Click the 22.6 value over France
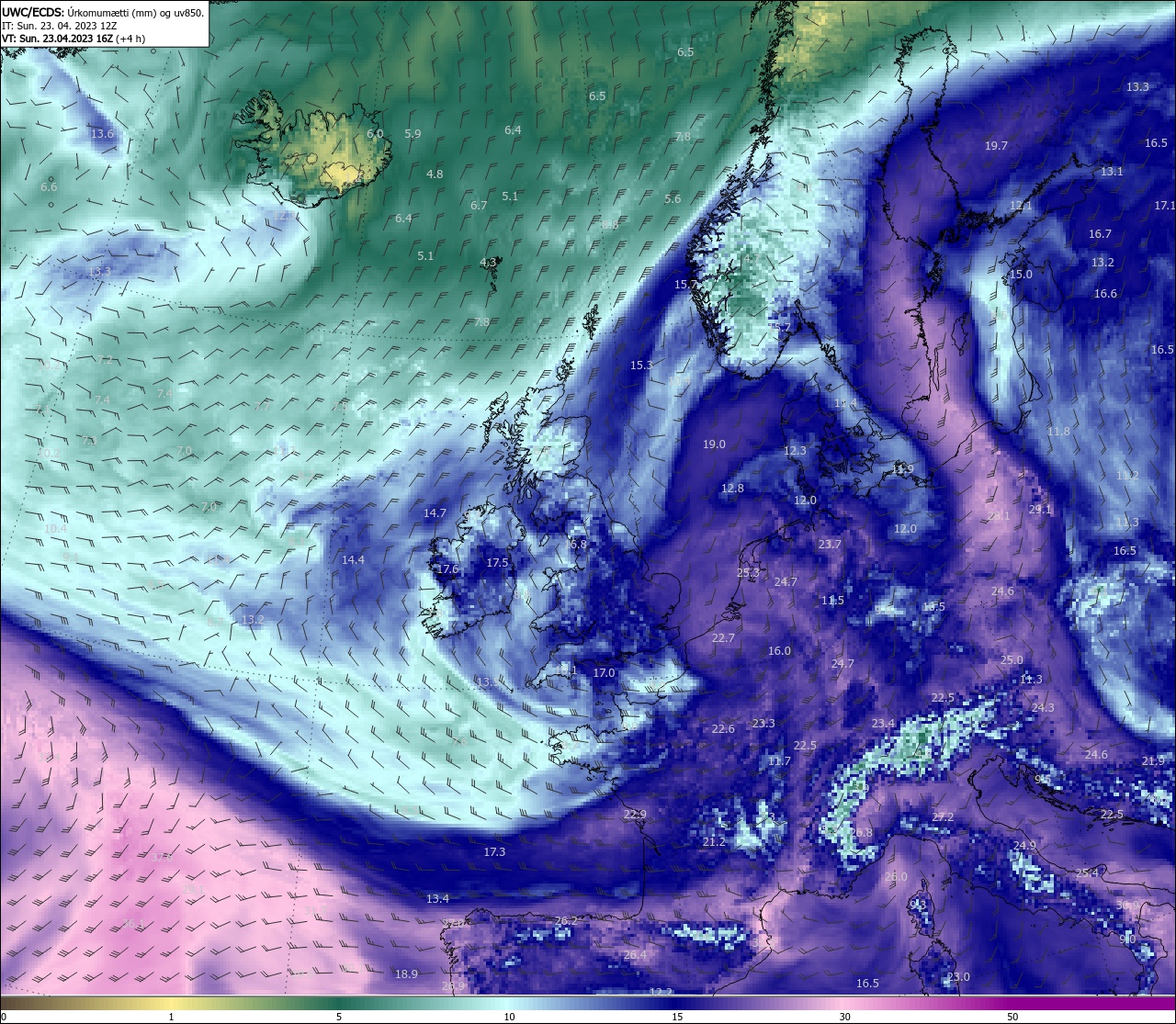 723,729
